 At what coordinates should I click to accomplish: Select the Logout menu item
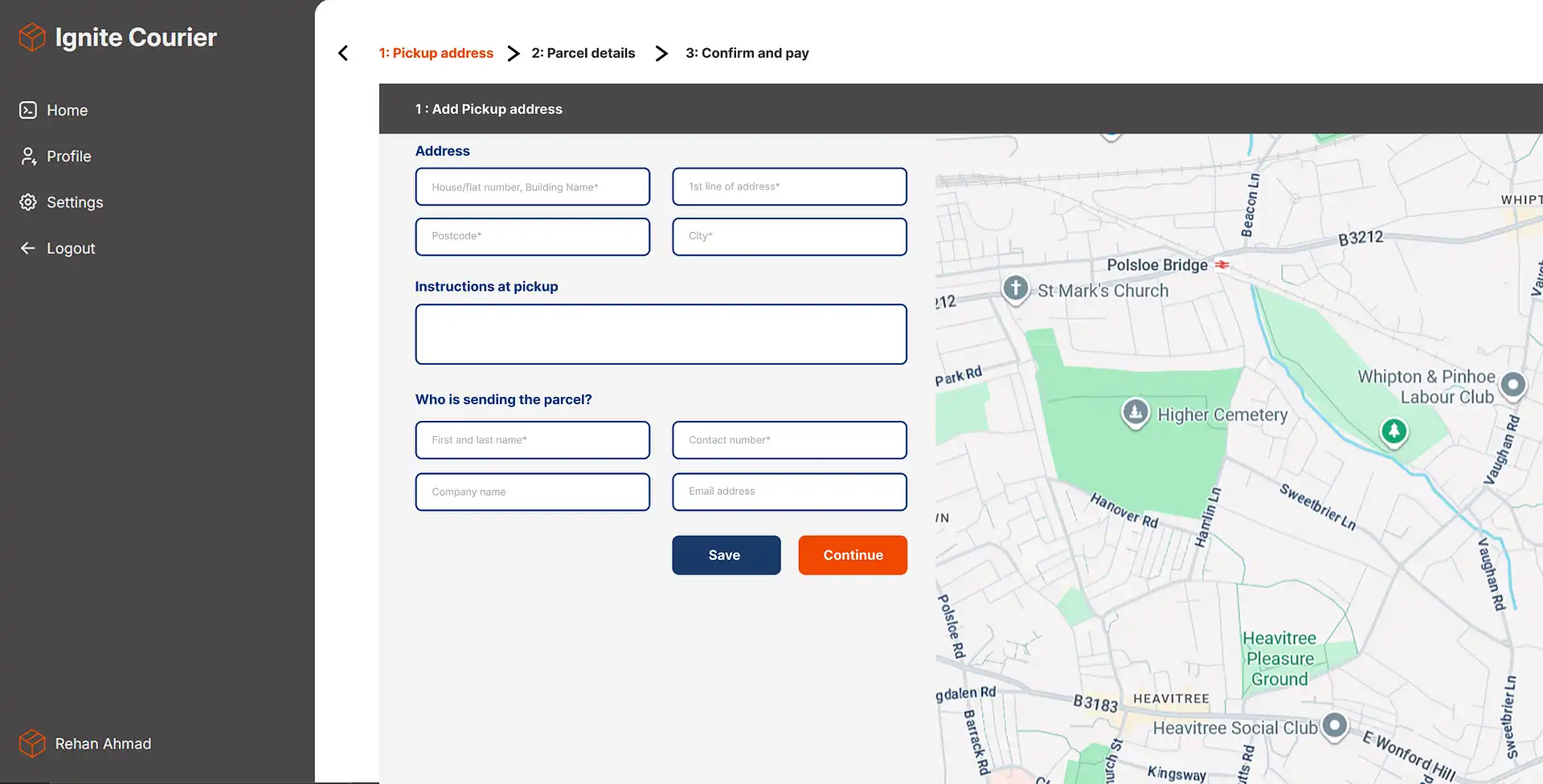coord(56,248)
